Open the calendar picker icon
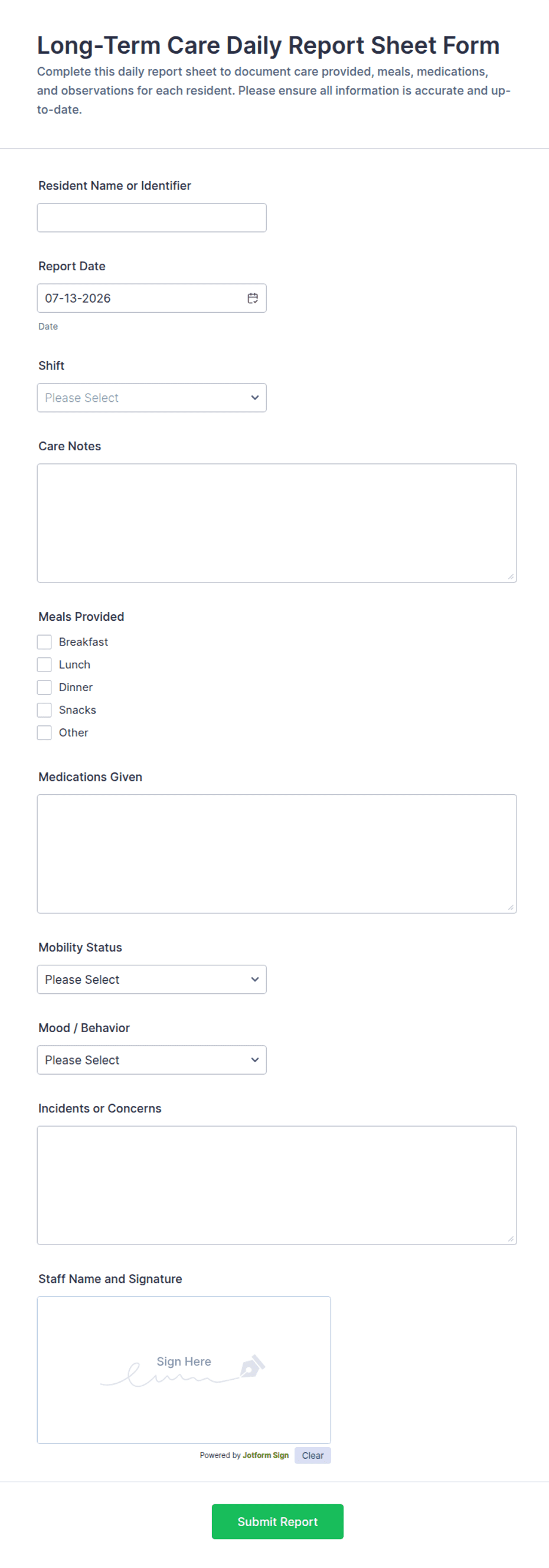 point(253,298)
